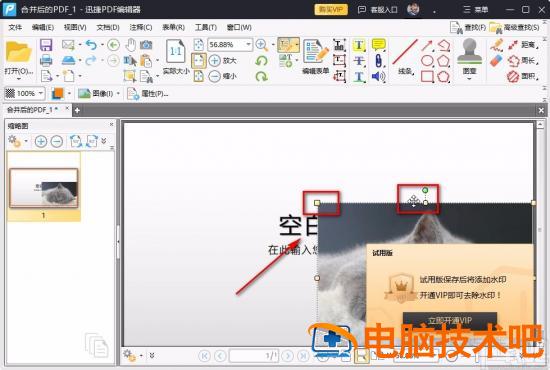Save document with the floppy disk icon

(46, 45)
